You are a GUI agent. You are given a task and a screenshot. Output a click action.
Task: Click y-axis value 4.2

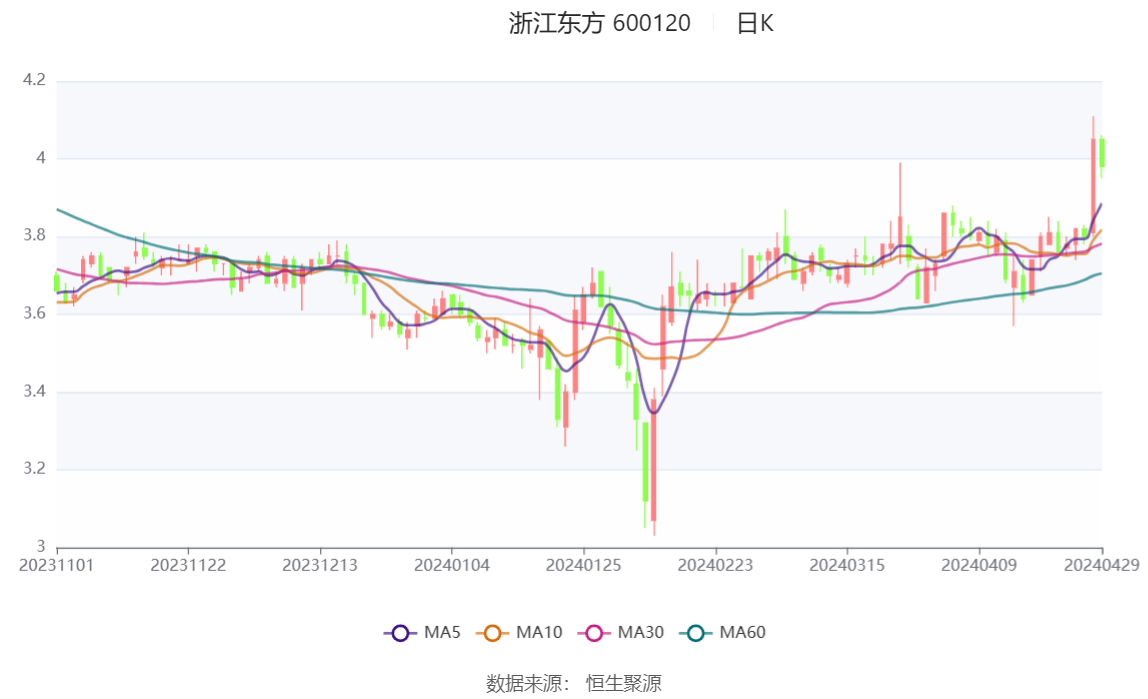[x=34, y=80]
